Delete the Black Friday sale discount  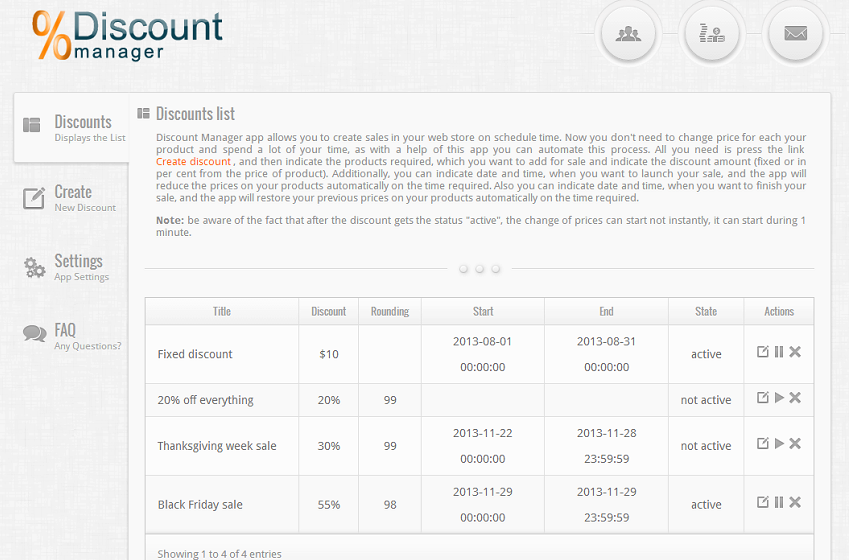[795, 502]
